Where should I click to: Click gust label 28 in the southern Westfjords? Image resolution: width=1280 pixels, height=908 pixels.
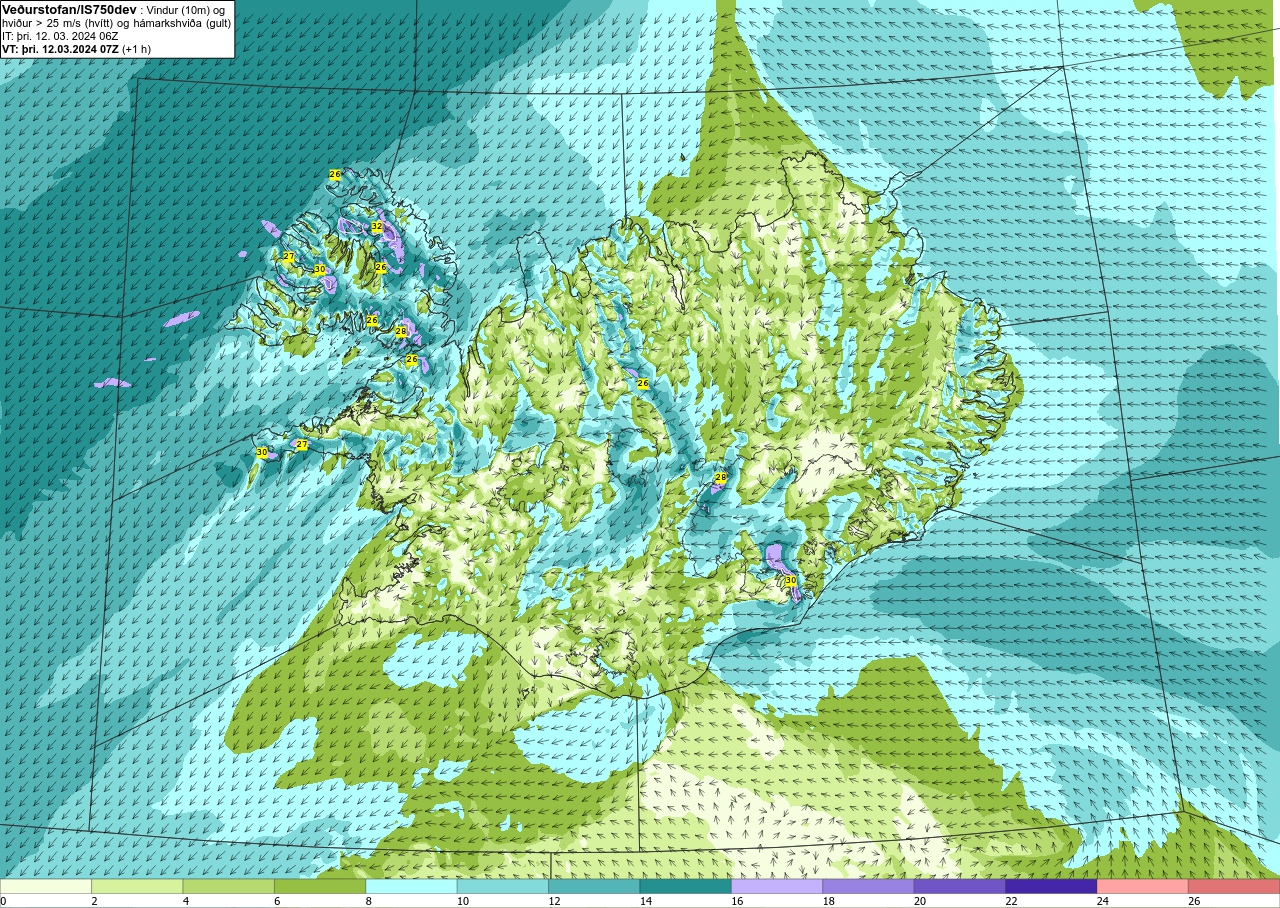pyautogui.click(x=401, y=331)
